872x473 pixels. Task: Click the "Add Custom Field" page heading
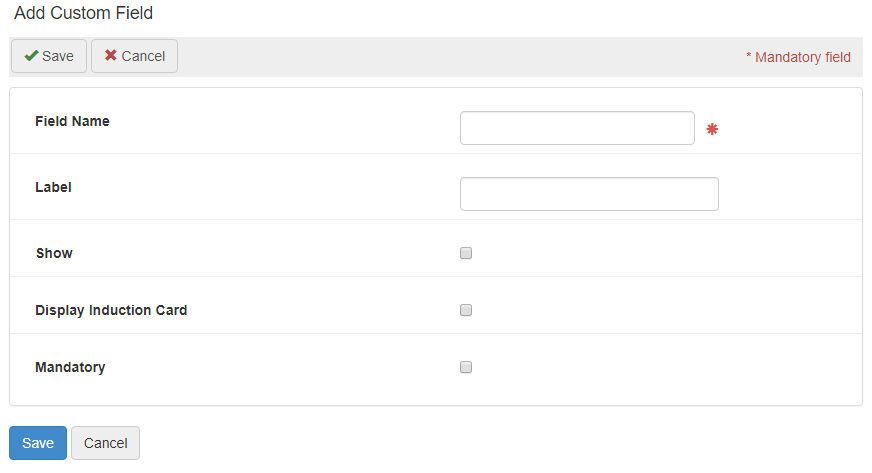tap(83, 13)
